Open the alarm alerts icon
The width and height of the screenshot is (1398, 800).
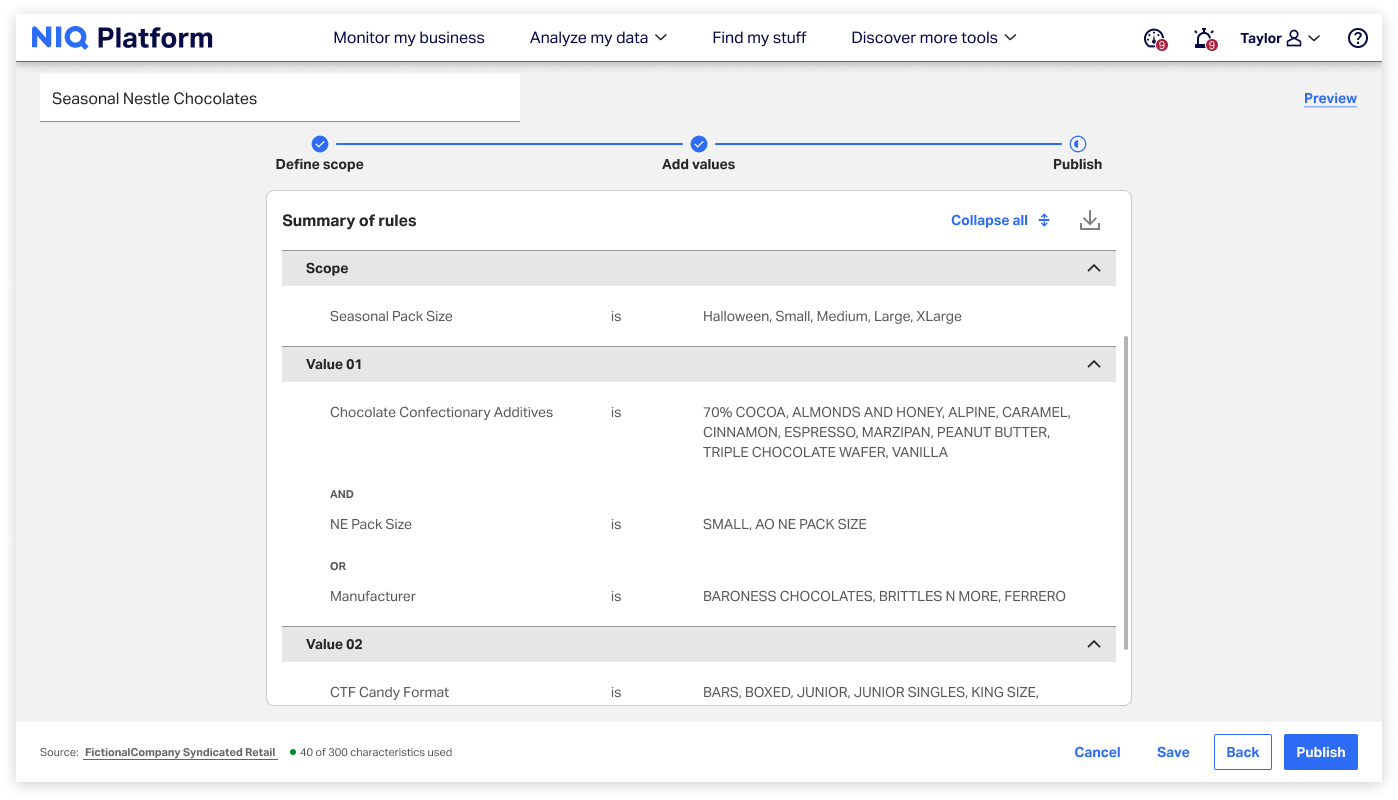coord(1205,39)
